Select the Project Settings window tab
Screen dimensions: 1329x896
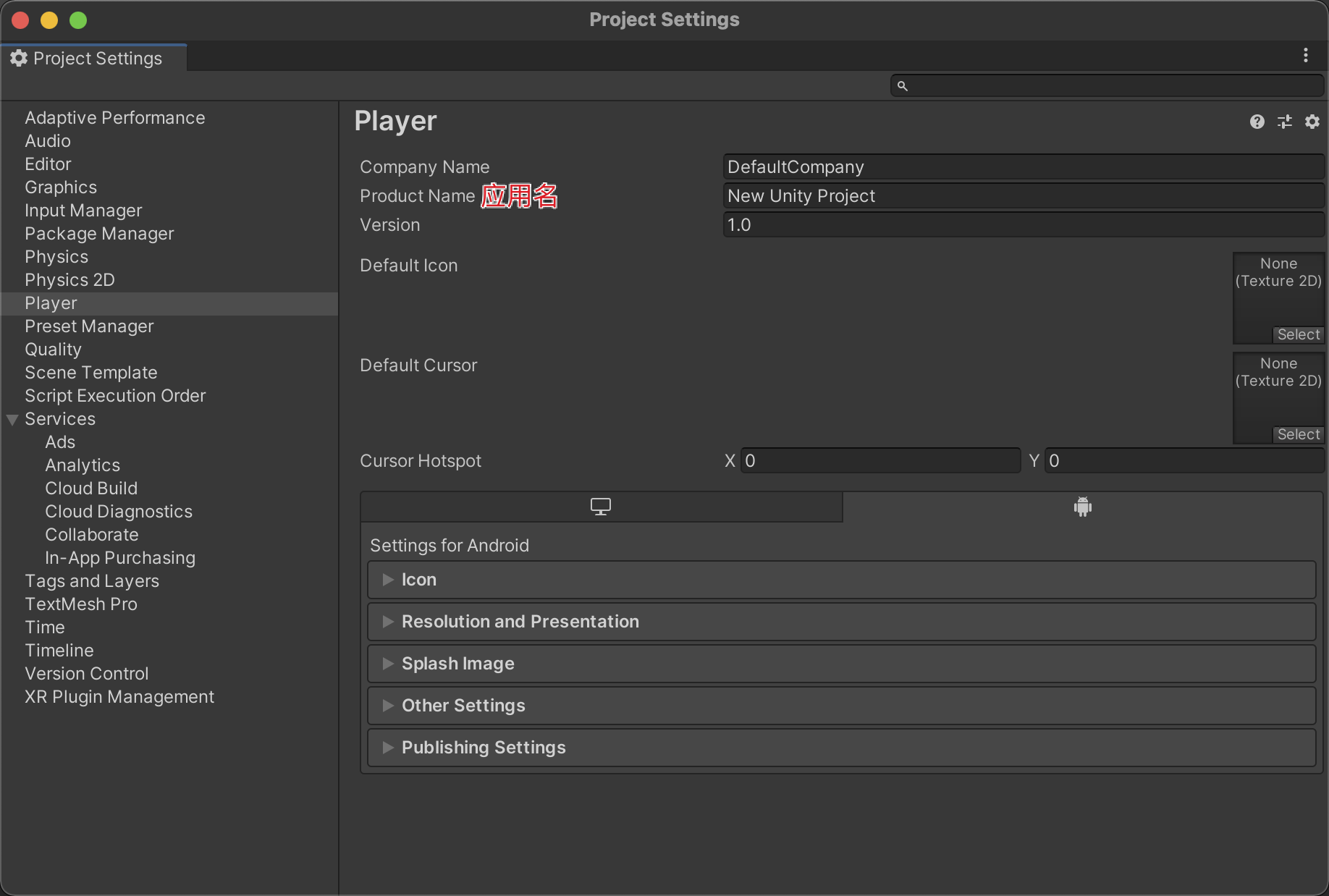(x=94, y=58)
